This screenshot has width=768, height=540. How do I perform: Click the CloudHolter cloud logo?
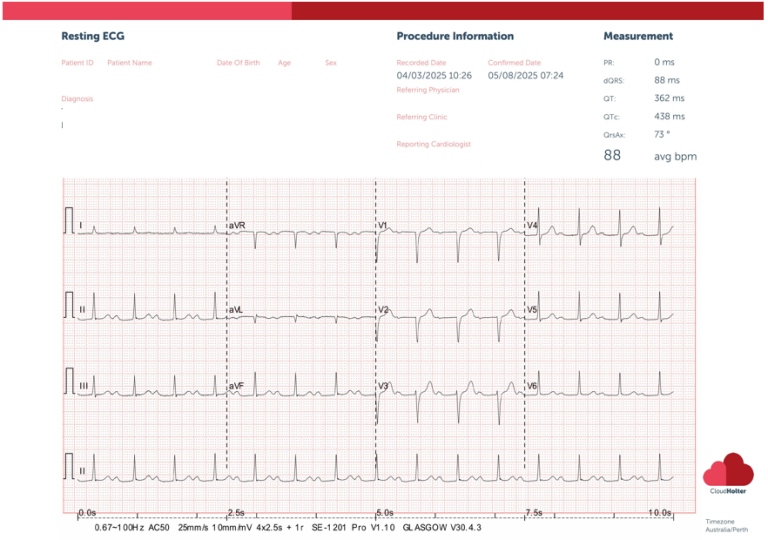(728, 469)
